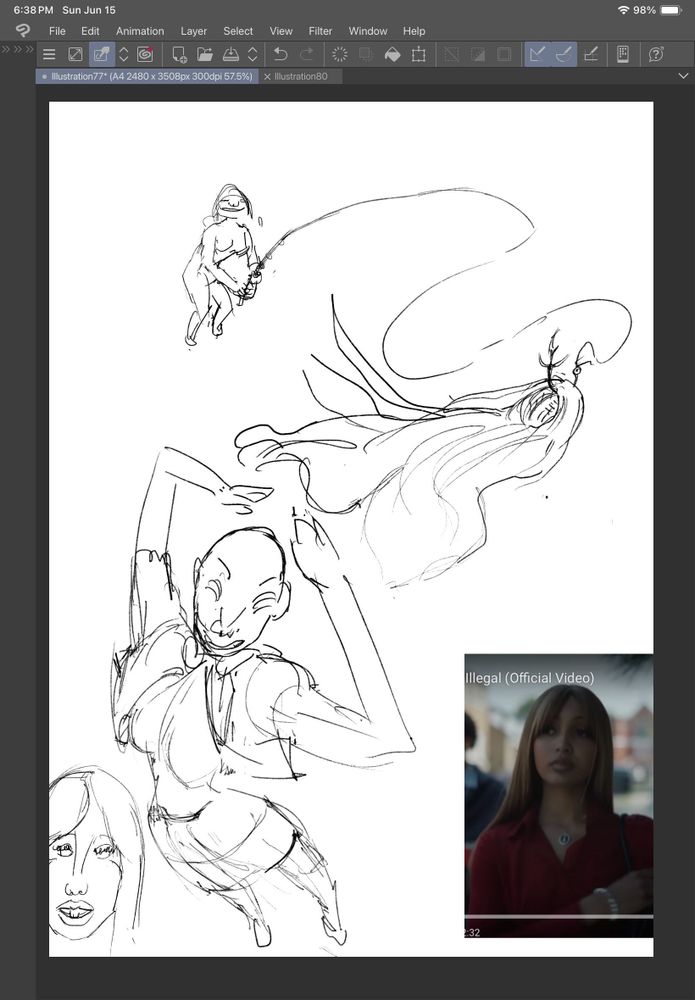Save the current illustration
The image size is (695, 1000).
230,55
